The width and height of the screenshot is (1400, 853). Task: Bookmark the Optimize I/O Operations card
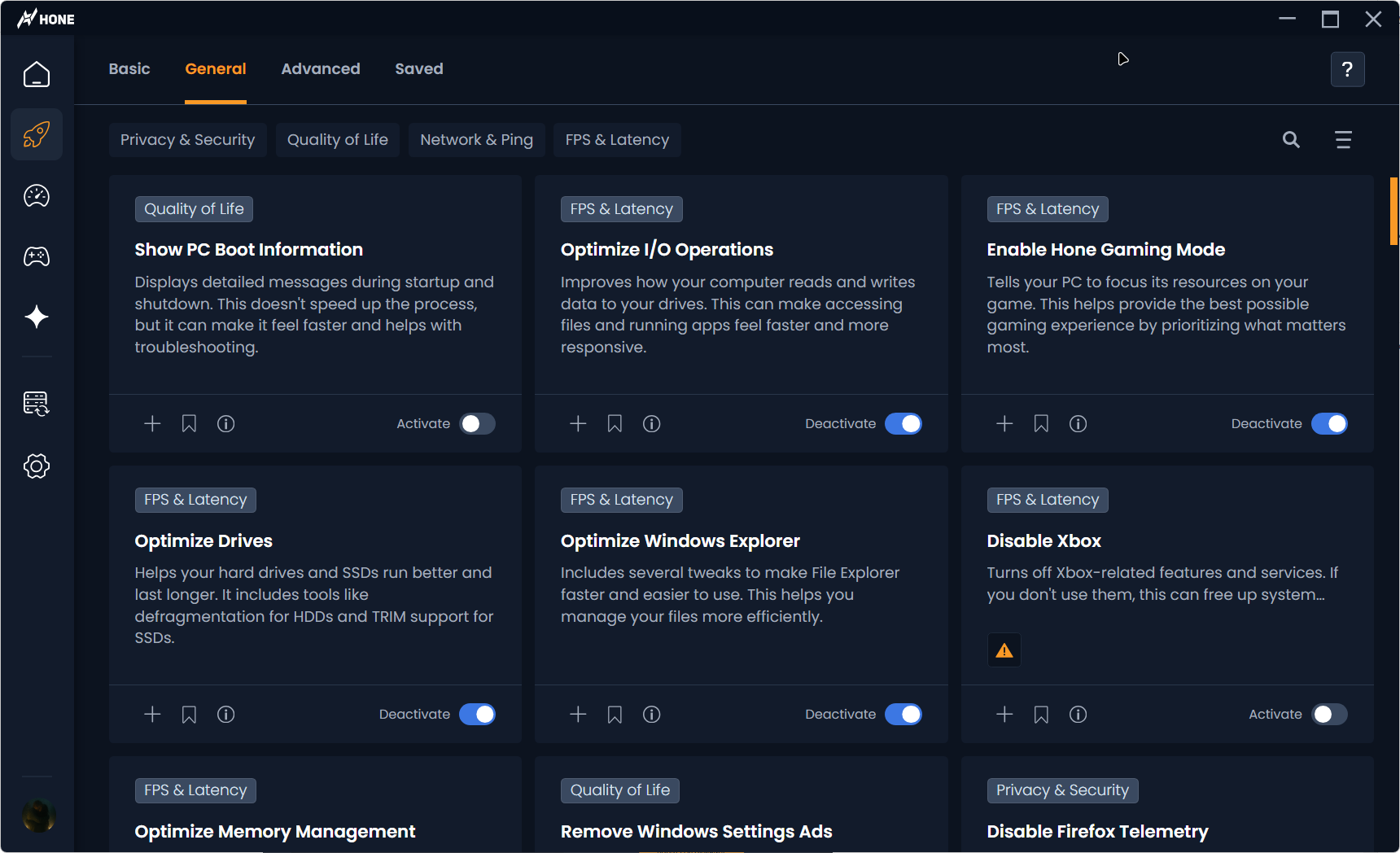[615, 424]
